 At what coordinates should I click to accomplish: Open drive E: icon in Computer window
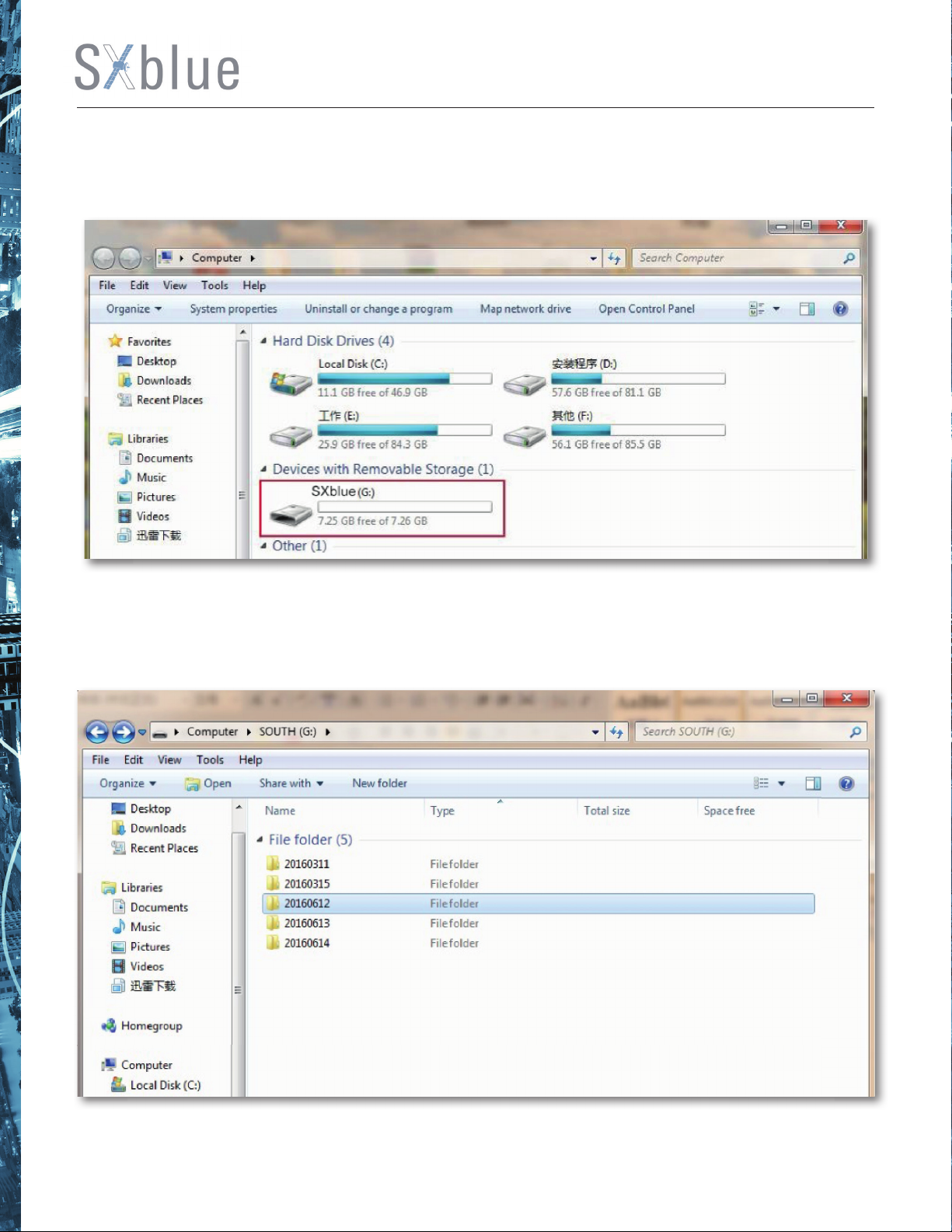291,436
